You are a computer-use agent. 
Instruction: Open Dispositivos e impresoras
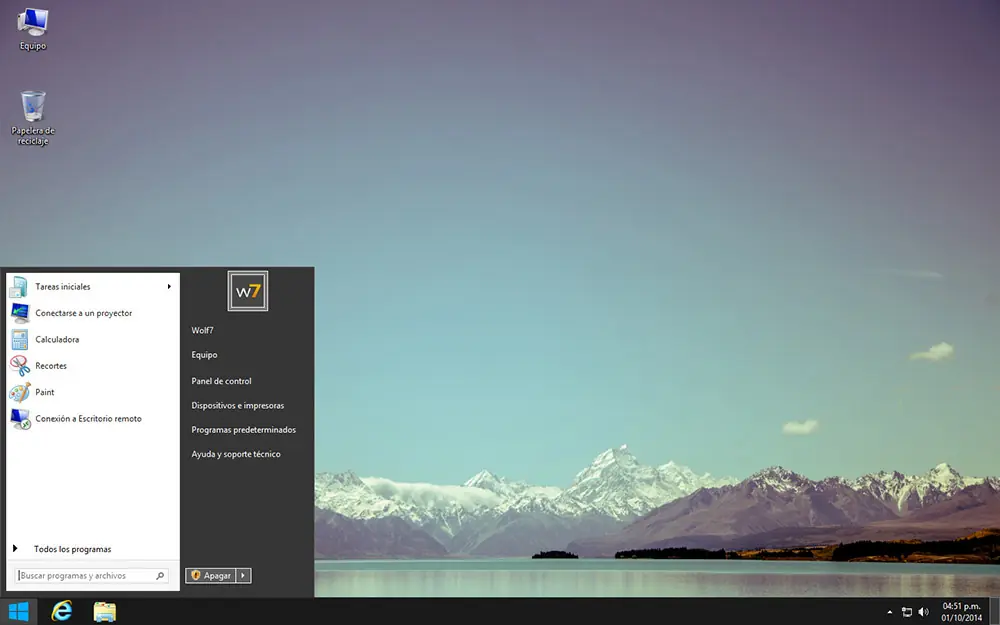pyautogui.click(x=238, y=406)
